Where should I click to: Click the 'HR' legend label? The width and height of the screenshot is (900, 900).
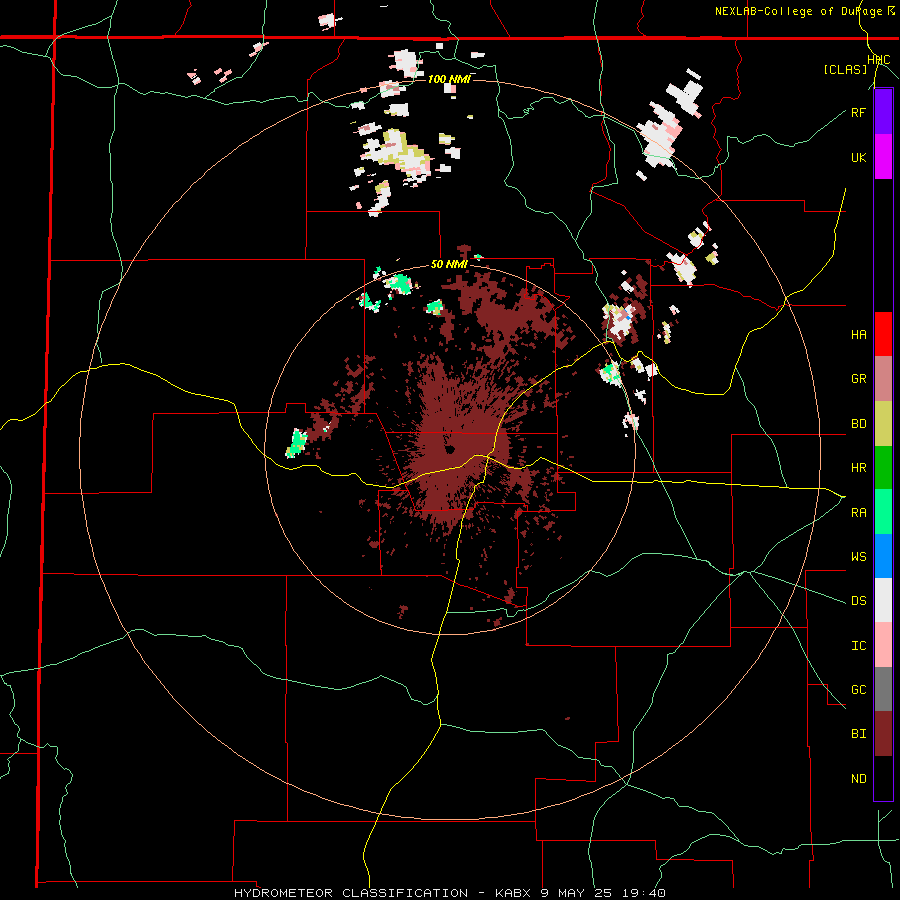pos(858,468)
